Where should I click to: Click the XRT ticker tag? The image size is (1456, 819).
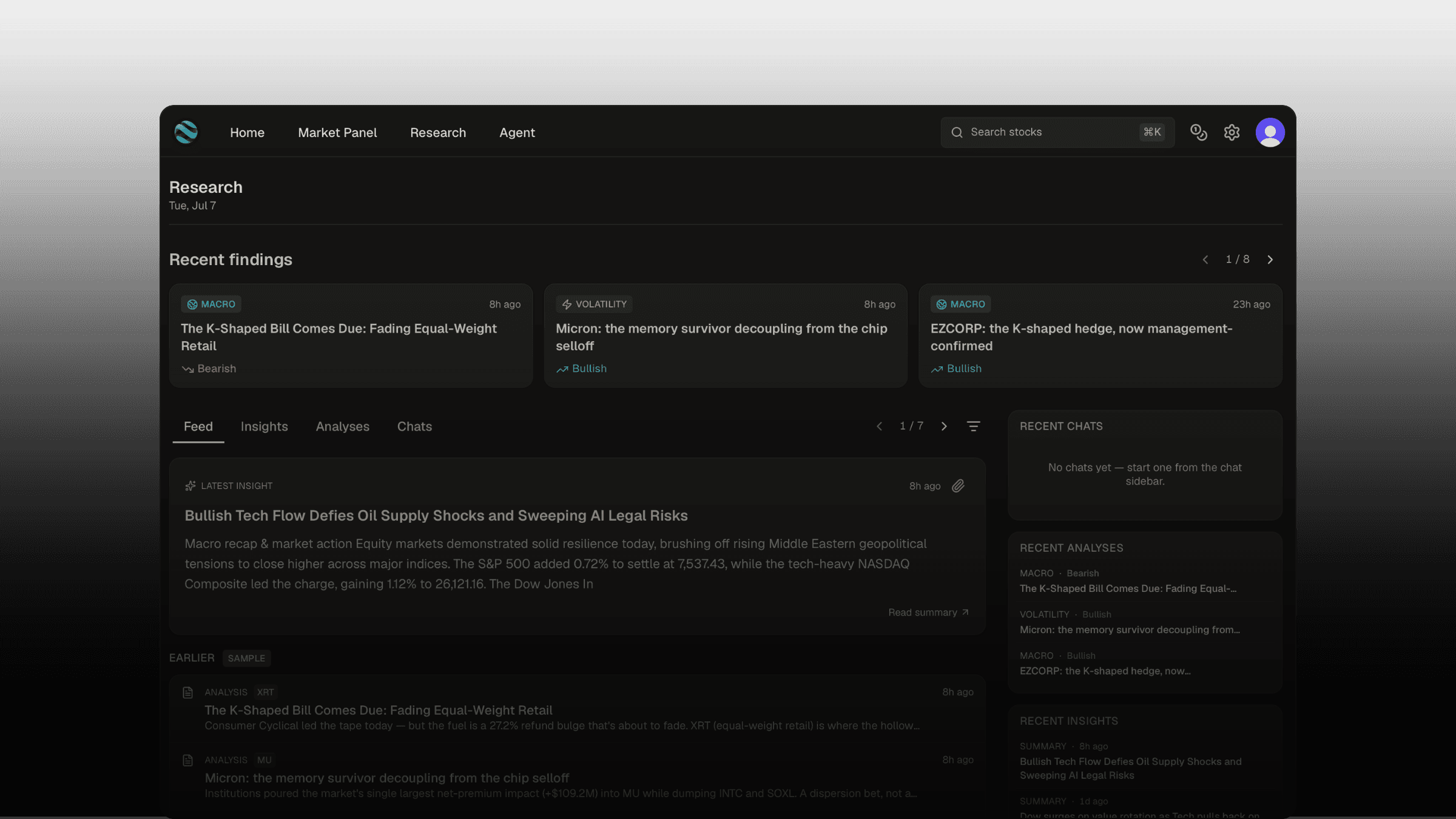coord(265,692)
